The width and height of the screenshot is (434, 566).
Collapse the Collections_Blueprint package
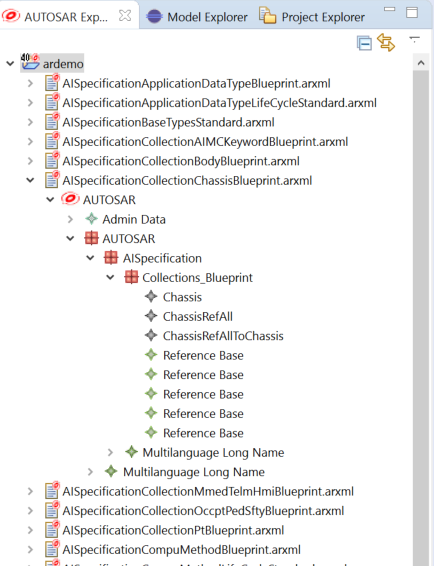coord(110,278)
